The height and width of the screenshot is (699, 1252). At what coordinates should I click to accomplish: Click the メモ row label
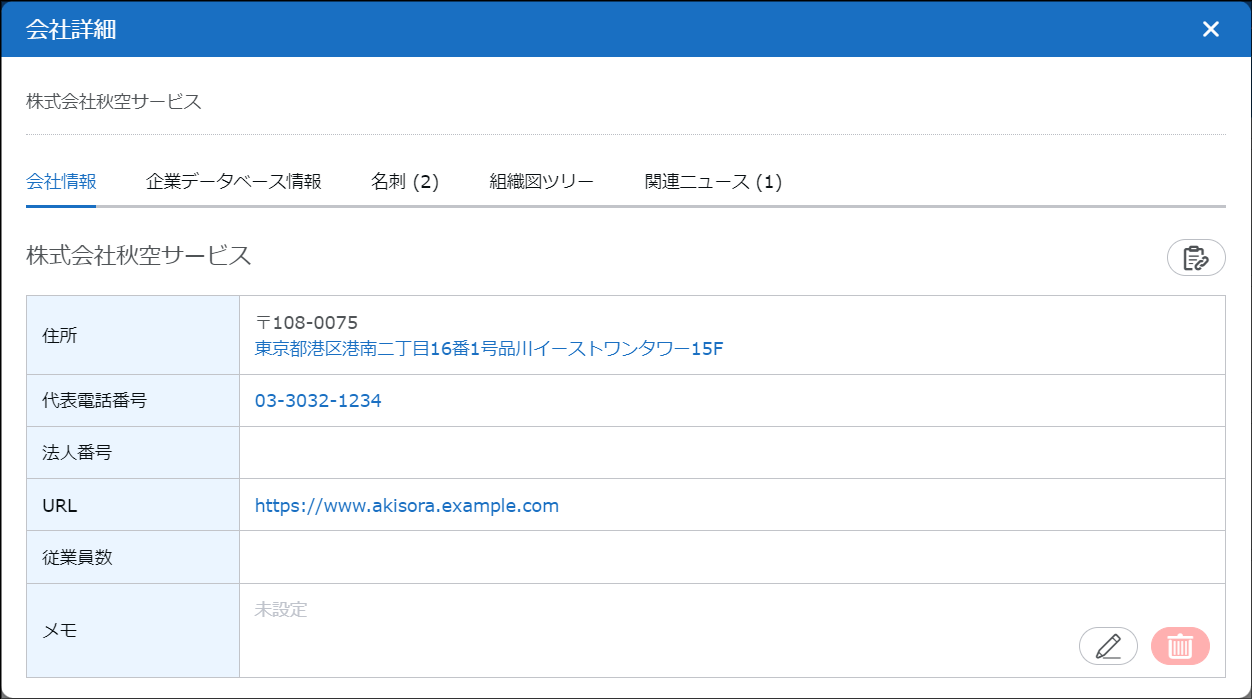[x=60, y=630]
